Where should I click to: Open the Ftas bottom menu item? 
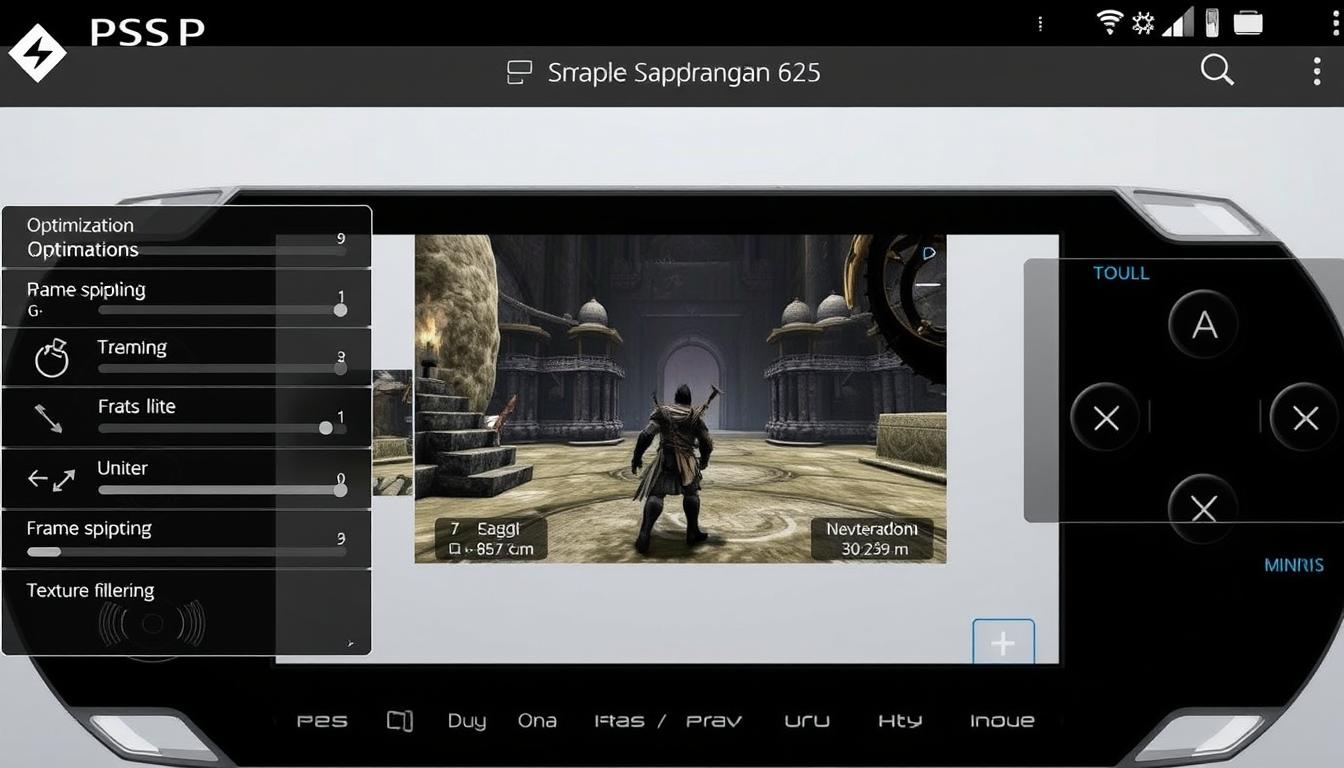point(619,721)
